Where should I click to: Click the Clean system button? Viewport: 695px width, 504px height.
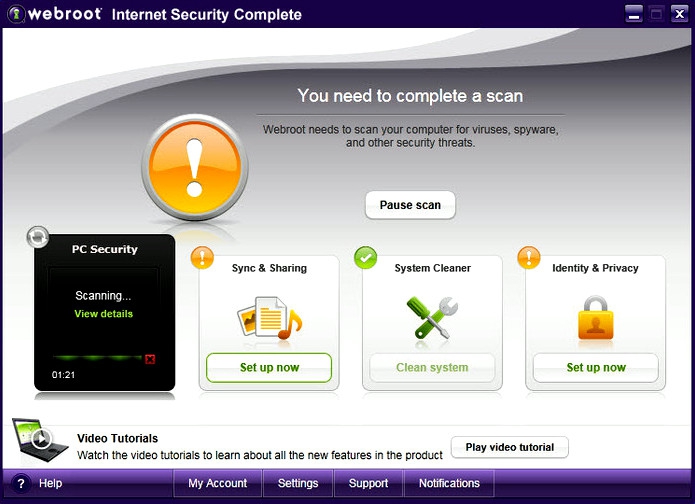432,367
